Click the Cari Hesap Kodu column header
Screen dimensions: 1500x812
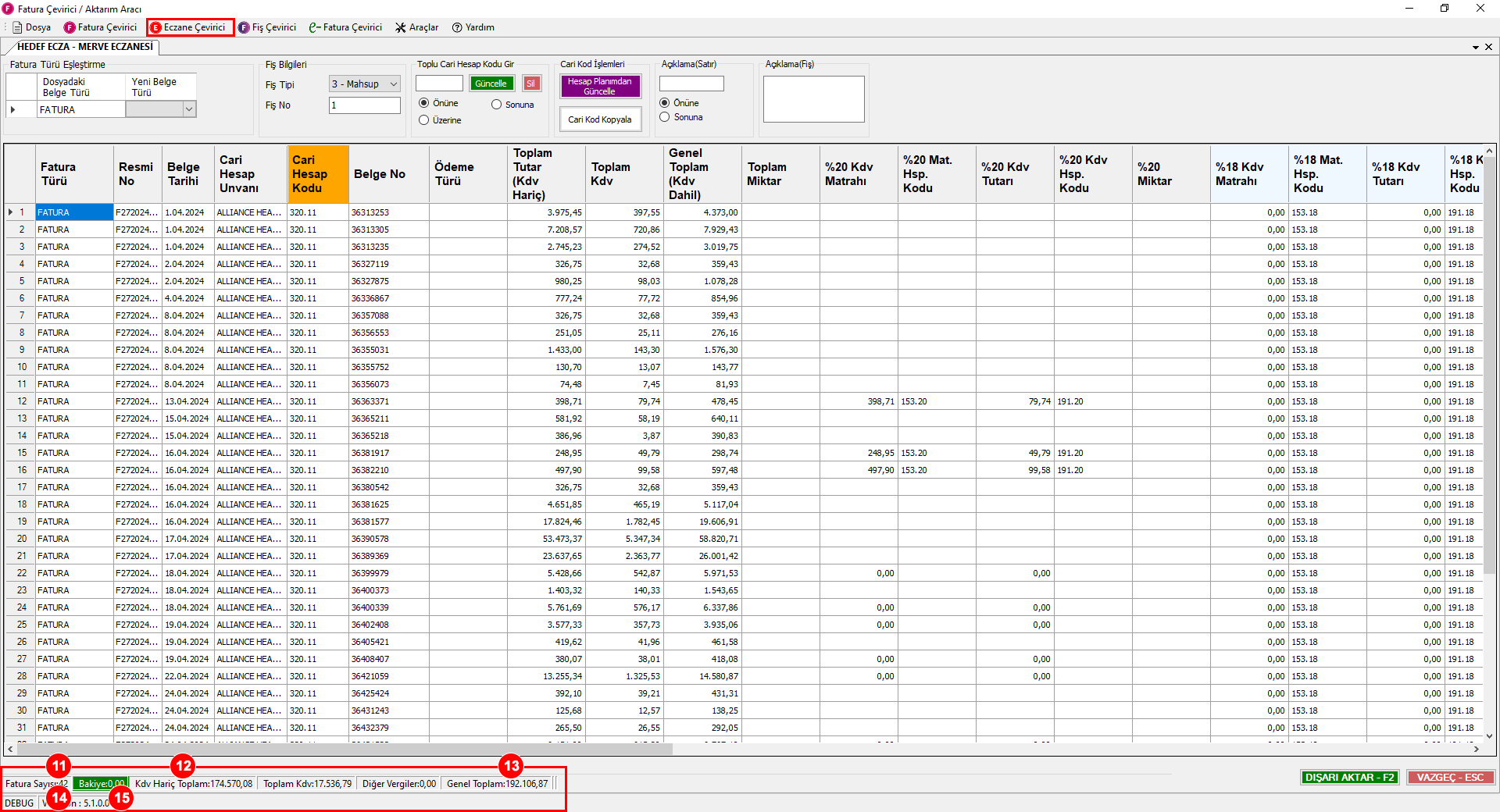click(318, 174)
